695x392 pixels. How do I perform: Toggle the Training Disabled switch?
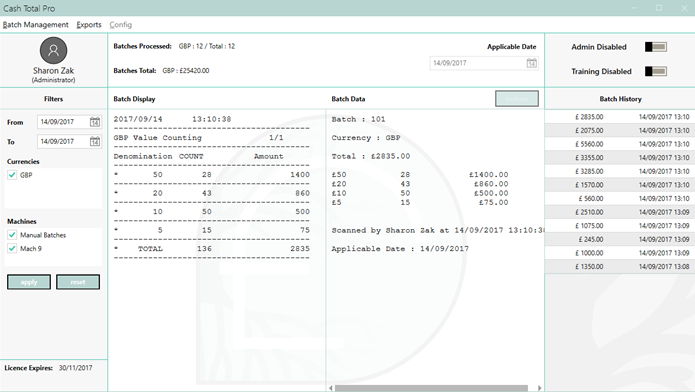tap(656, 71)
